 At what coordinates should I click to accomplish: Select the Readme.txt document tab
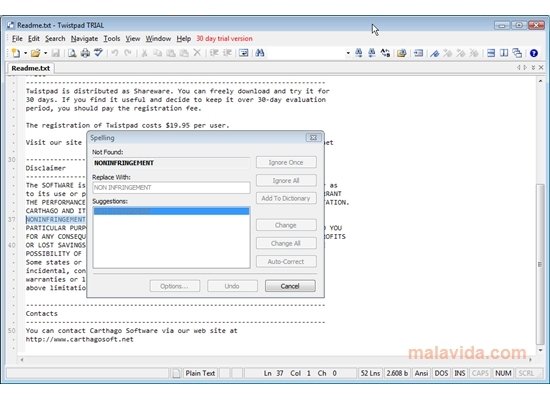pos(31,68)
